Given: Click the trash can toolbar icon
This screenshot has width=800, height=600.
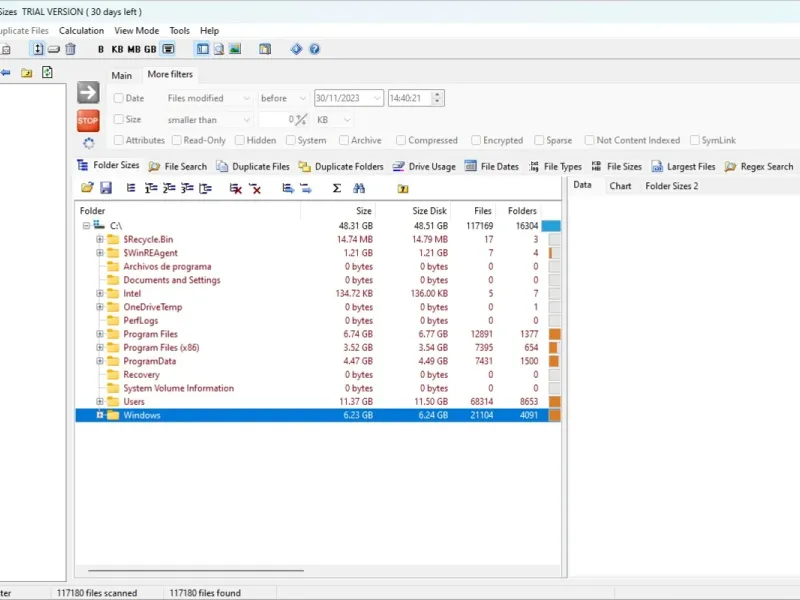Looking at the screenshot, I should tap(70, 49).
